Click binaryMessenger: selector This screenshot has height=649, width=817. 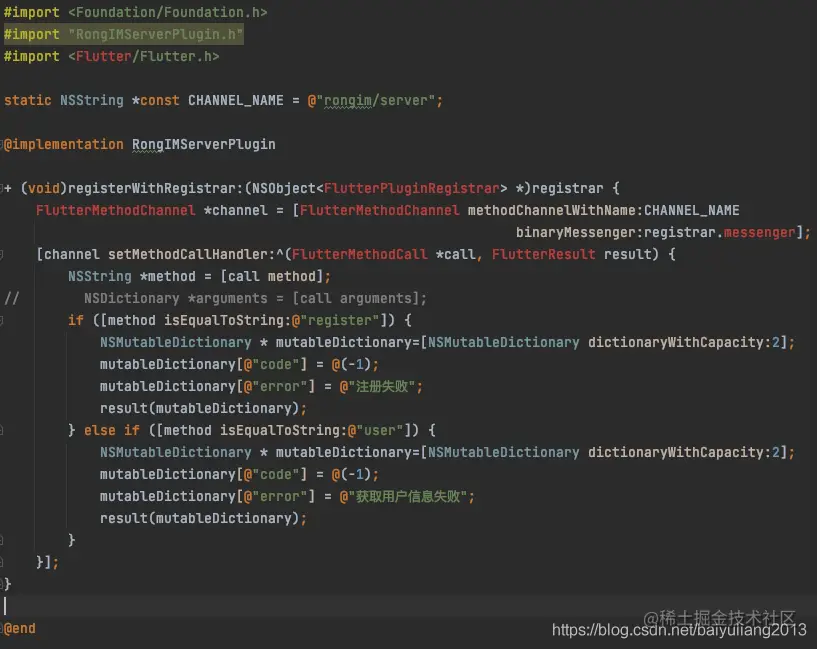click(579, 232)
